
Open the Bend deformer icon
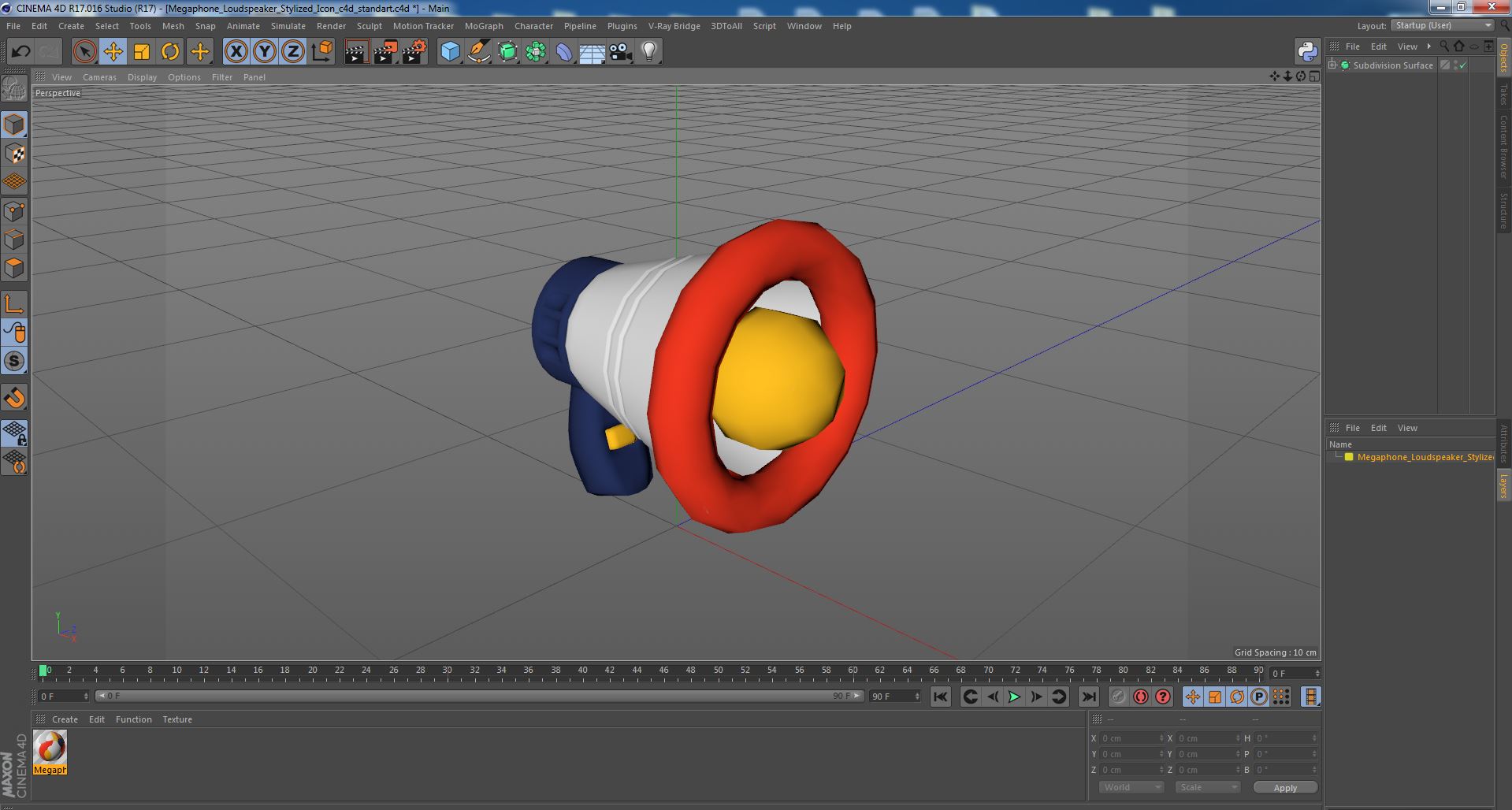point(564,52)
